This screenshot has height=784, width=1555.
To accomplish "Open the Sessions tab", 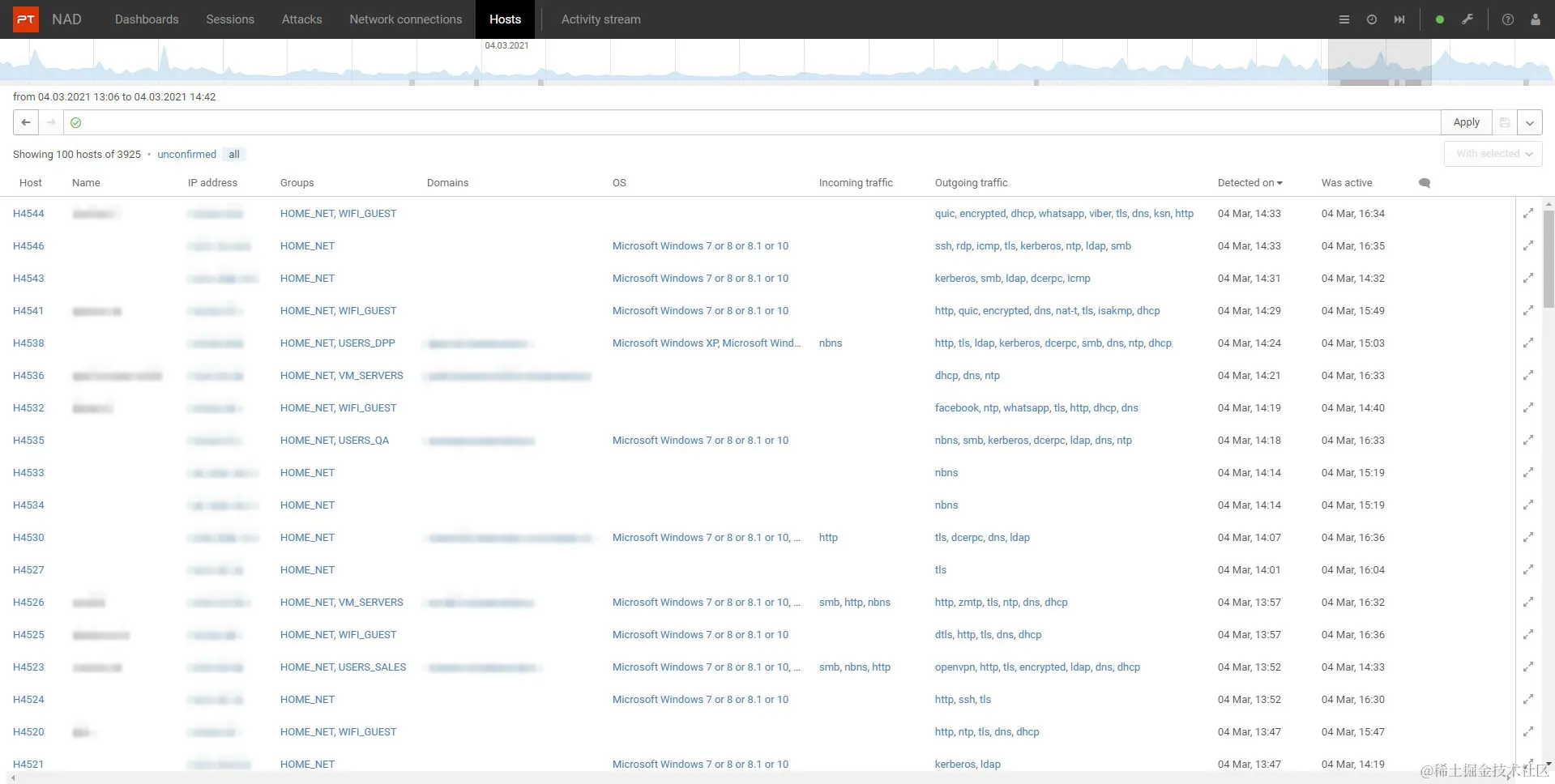I will 230,19.
